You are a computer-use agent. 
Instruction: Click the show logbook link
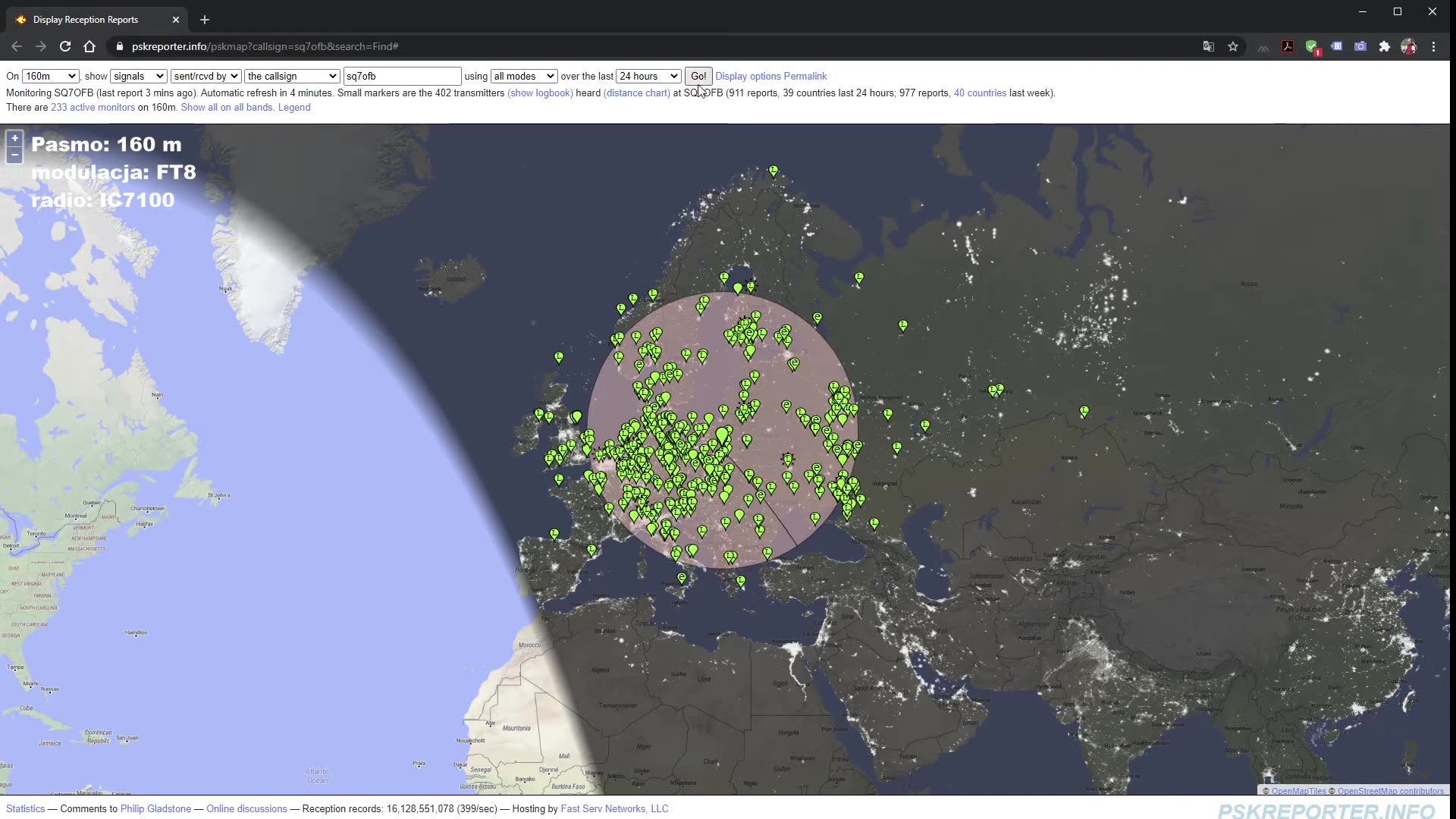[540, 93]
